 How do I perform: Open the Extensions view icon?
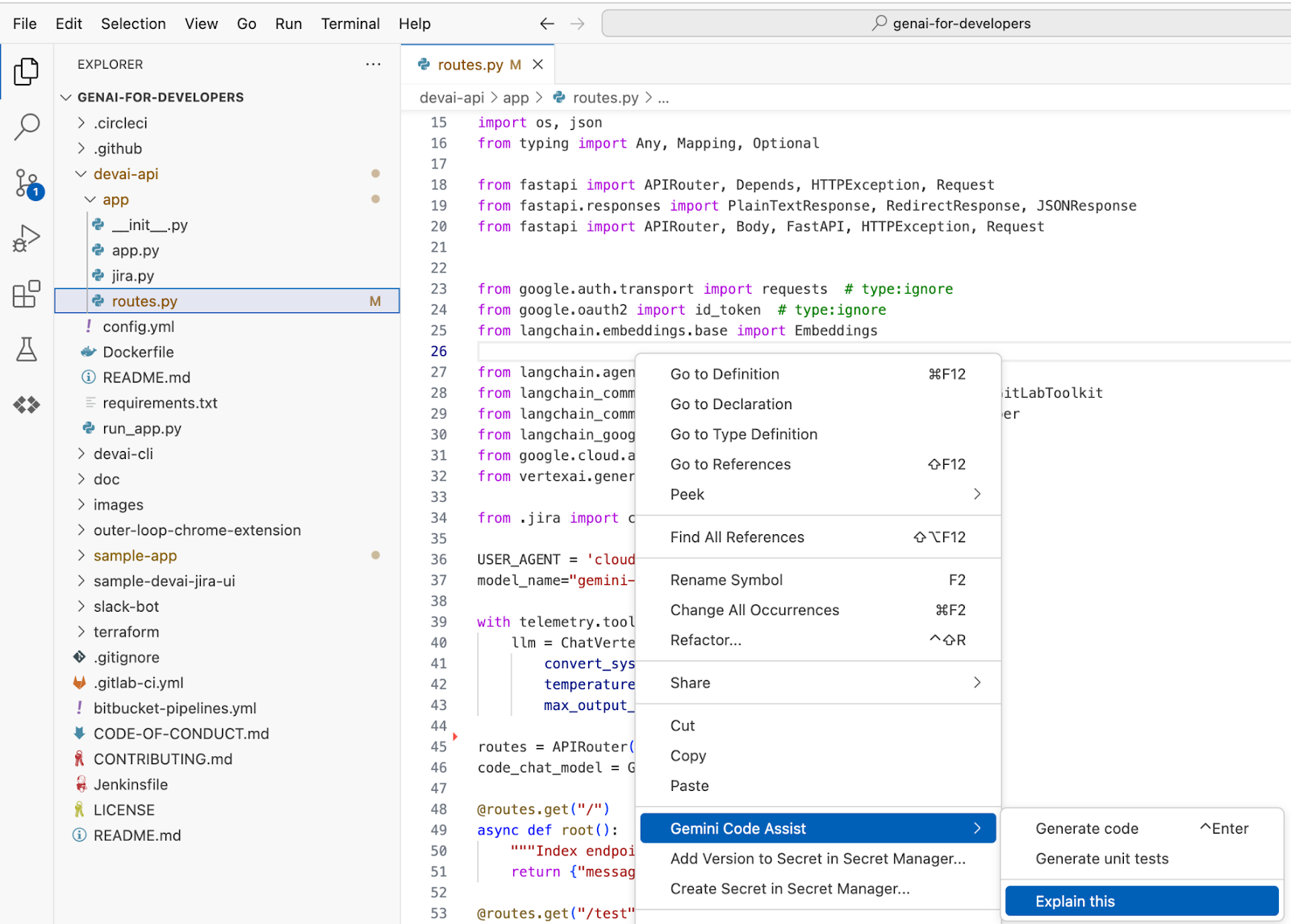26,295
